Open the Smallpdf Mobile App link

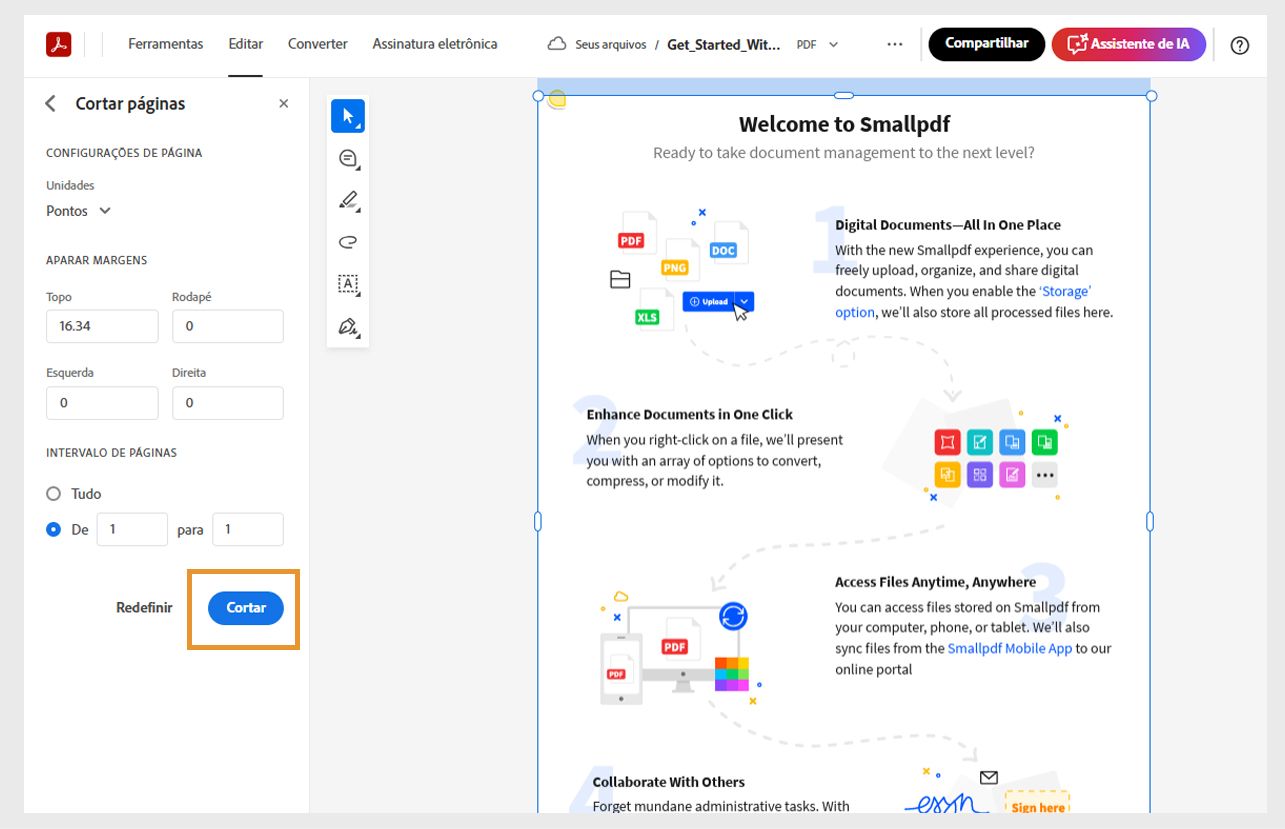tap(1010, 648)
